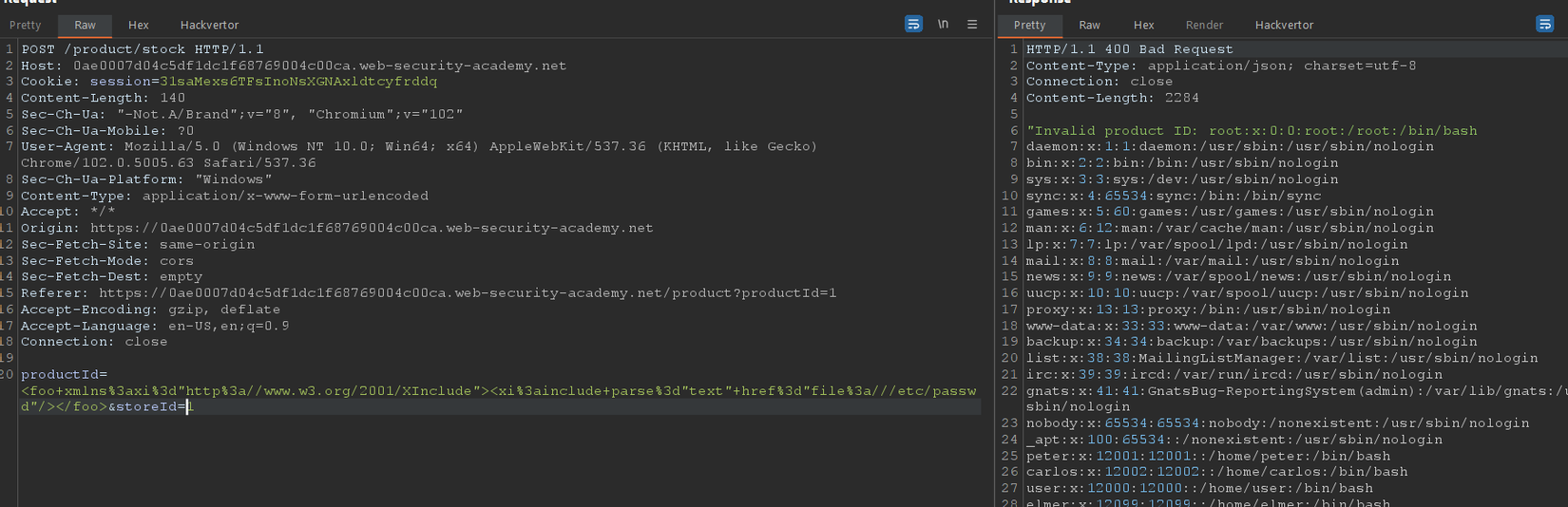Click the 'list:x:38:38:MailingListManager' response line

1282,358
